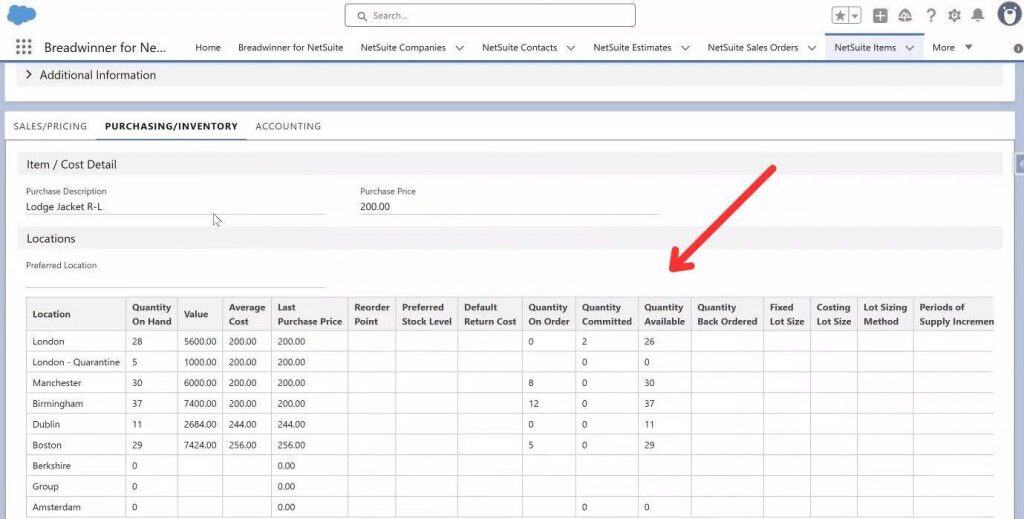Open the App Launcher grid icon

coord(24,47)
